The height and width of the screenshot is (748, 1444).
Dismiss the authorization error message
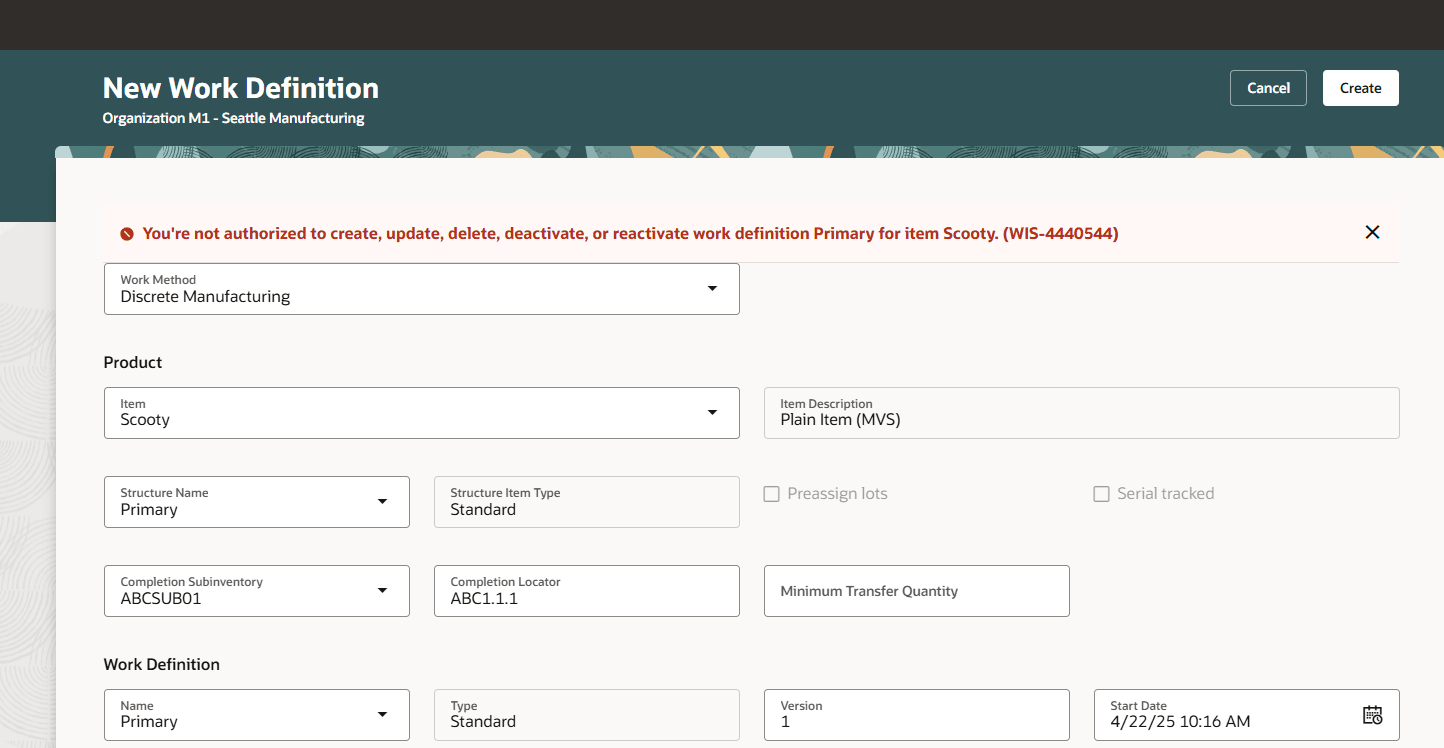(1372, 231)
